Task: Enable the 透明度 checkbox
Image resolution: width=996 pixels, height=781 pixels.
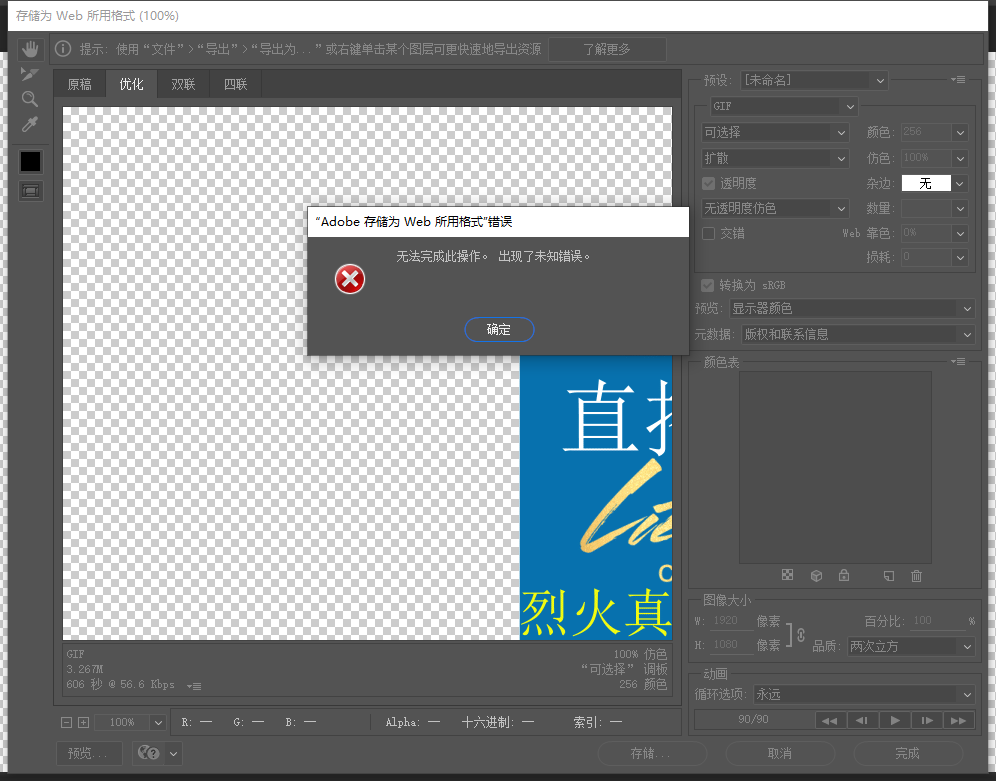Action: click(708, 183)
